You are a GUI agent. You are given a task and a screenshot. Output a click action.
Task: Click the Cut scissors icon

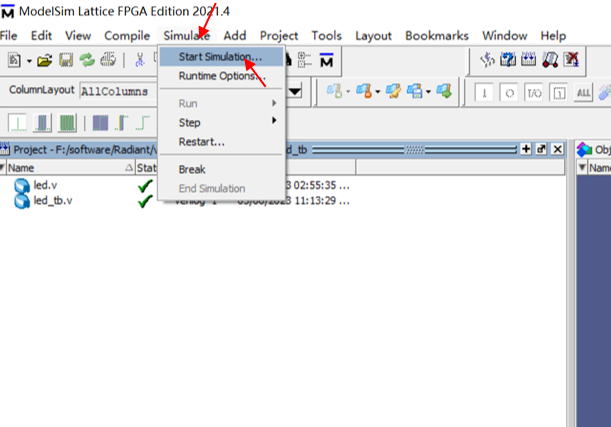tap(140, 60)
